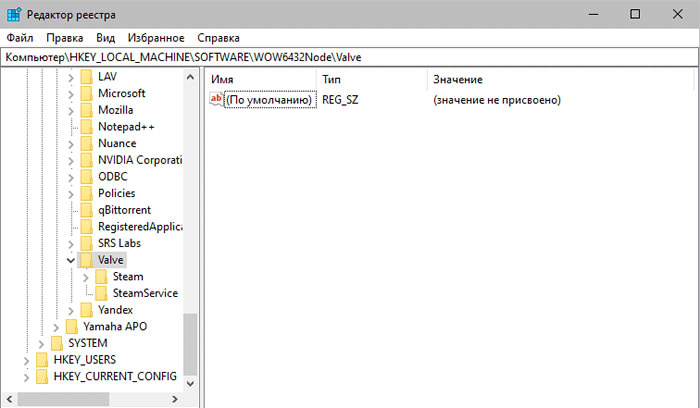
Task: Select the SteamService key label
Action: [145, 293]
